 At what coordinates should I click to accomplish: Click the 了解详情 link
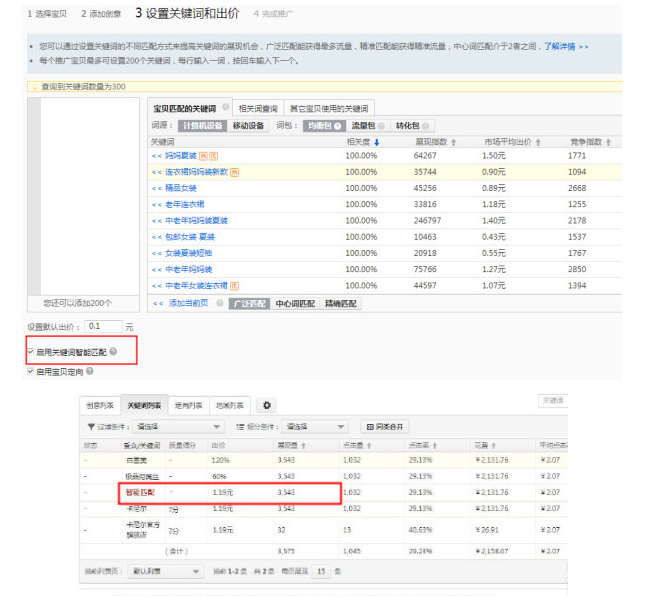[x=566, y=47]
